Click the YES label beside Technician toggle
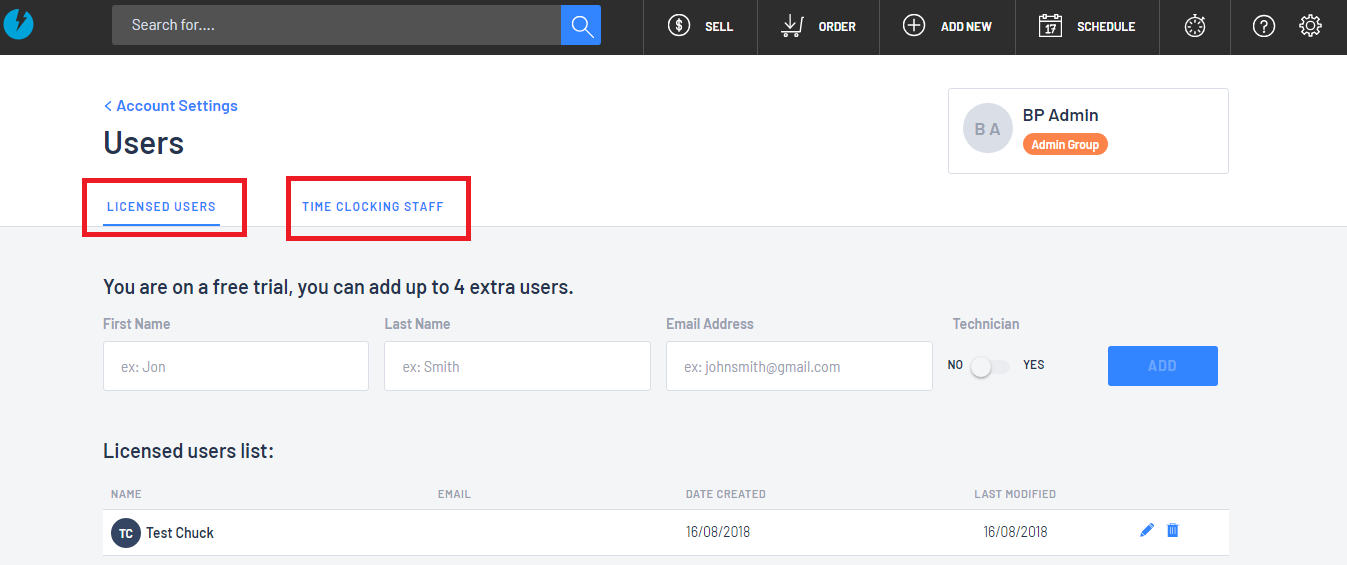Image resolution: width=1347 pixels, height=565 pixels. [1034, 365]
